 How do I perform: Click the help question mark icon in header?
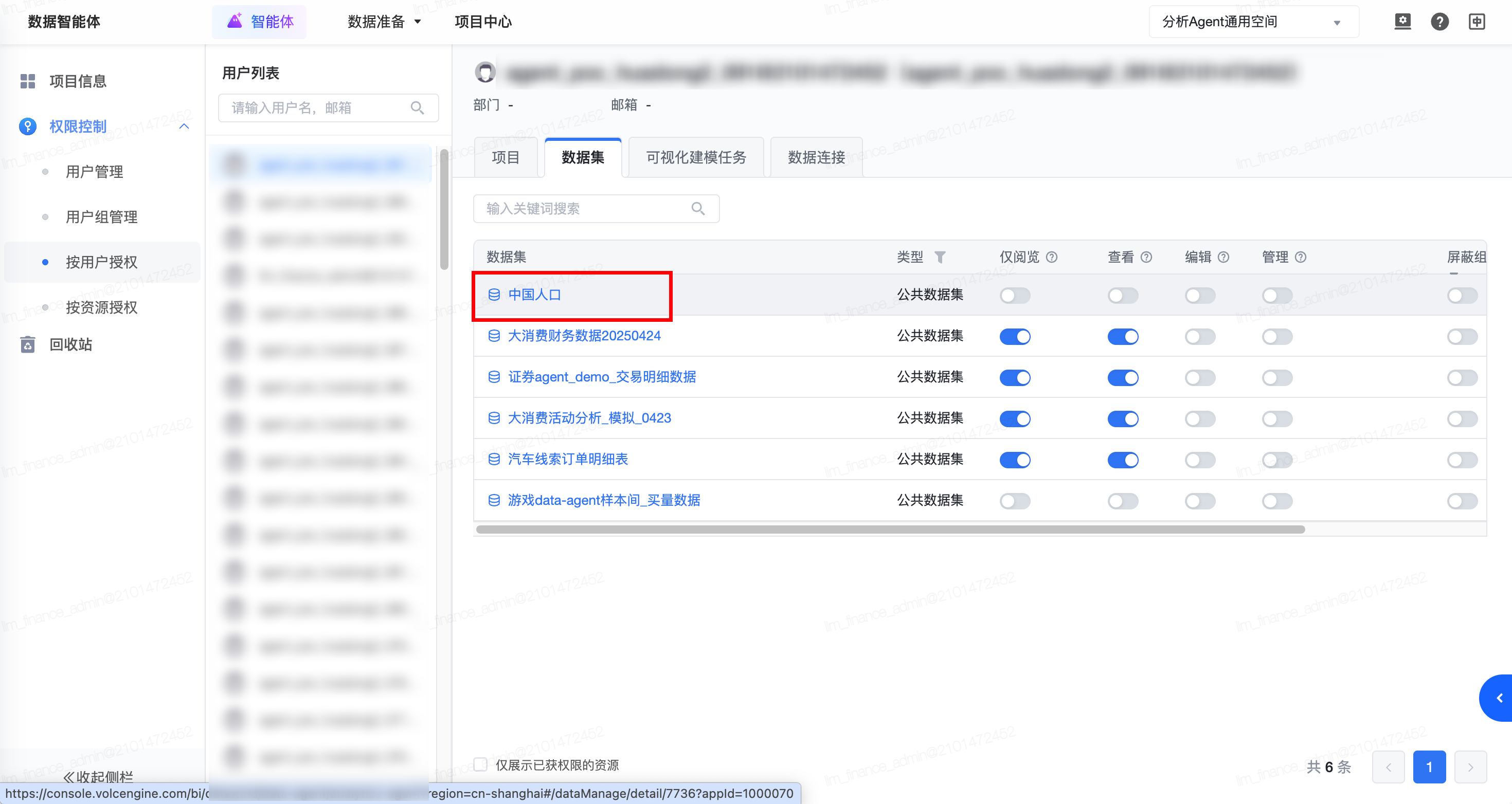tap(1439, 22)
